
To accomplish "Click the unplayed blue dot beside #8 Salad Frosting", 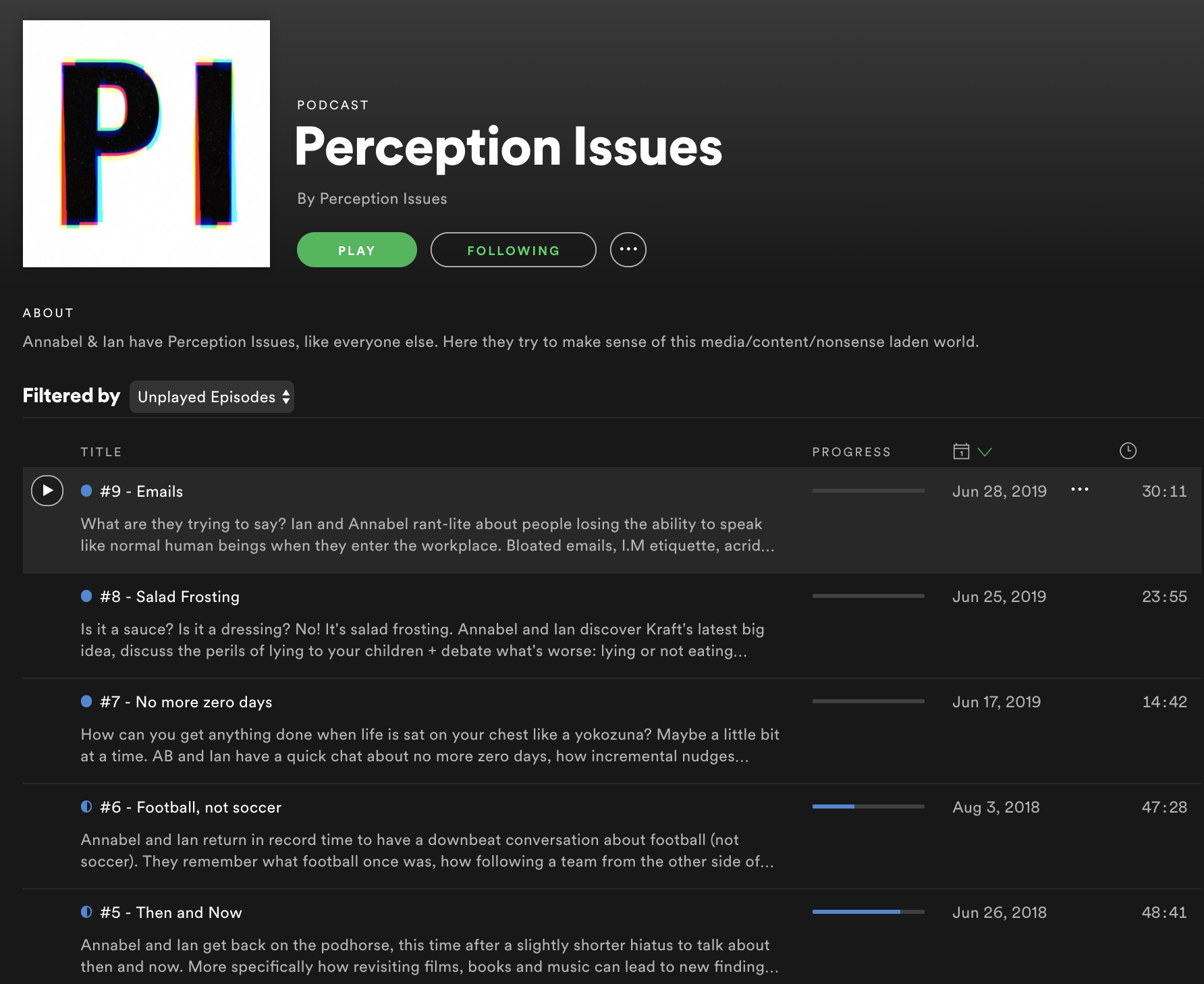I will coord(86,595).
